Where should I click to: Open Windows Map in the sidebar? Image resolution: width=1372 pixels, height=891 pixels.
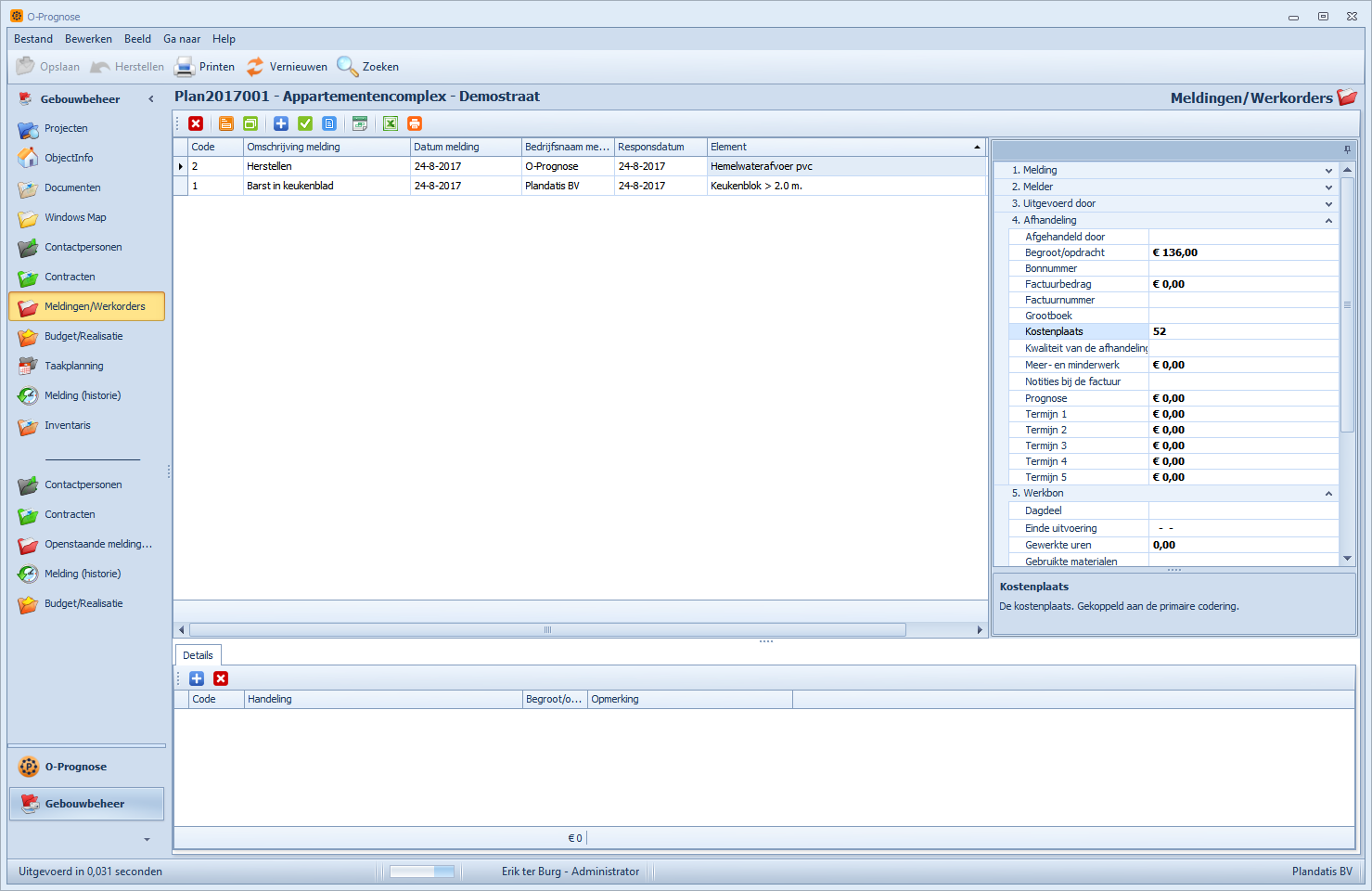pyautogui.click(x=86, y=217)
